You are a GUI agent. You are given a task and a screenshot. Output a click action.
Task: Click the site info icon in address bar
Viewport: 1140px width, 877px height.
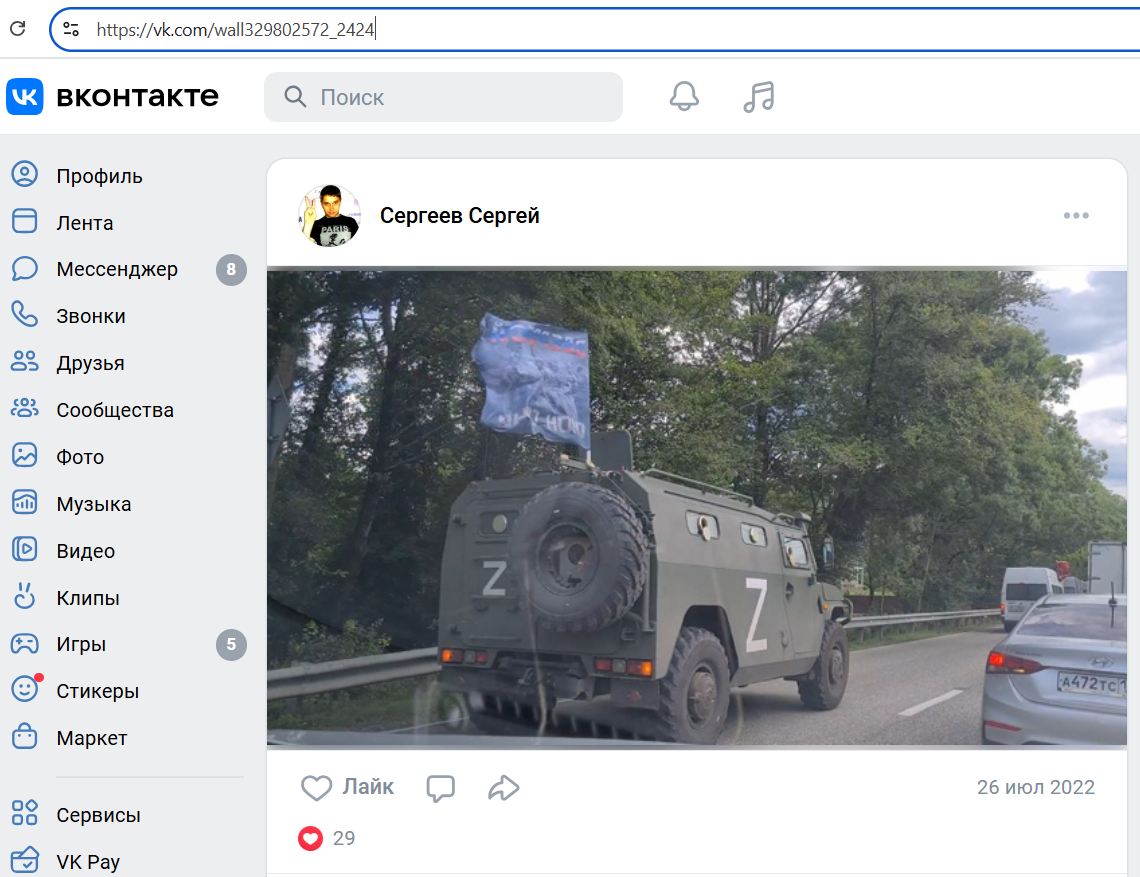coord(71,29)
